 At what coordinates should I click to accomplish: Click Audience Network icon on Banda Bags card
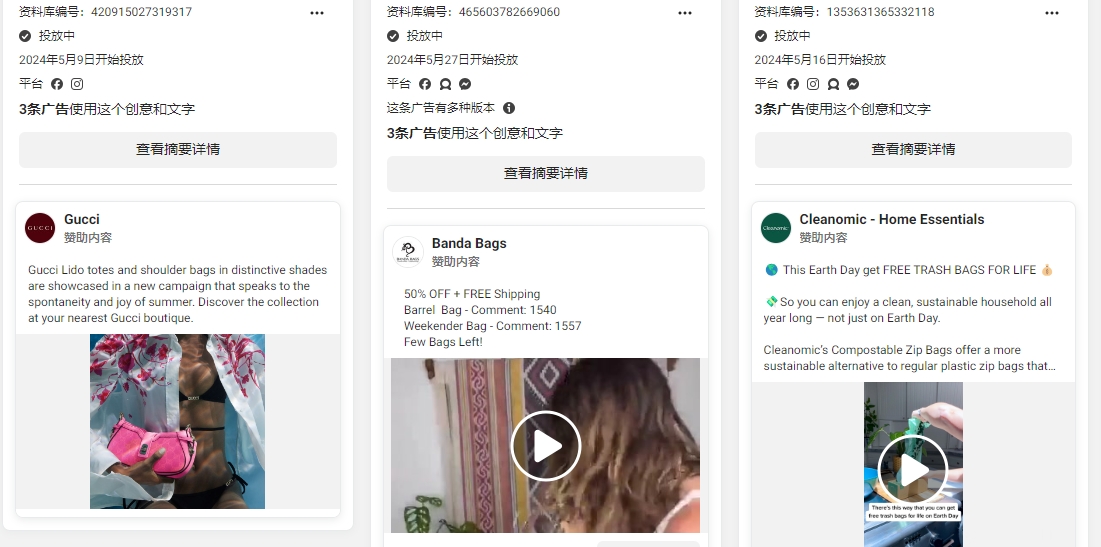(x=445, y=84)
